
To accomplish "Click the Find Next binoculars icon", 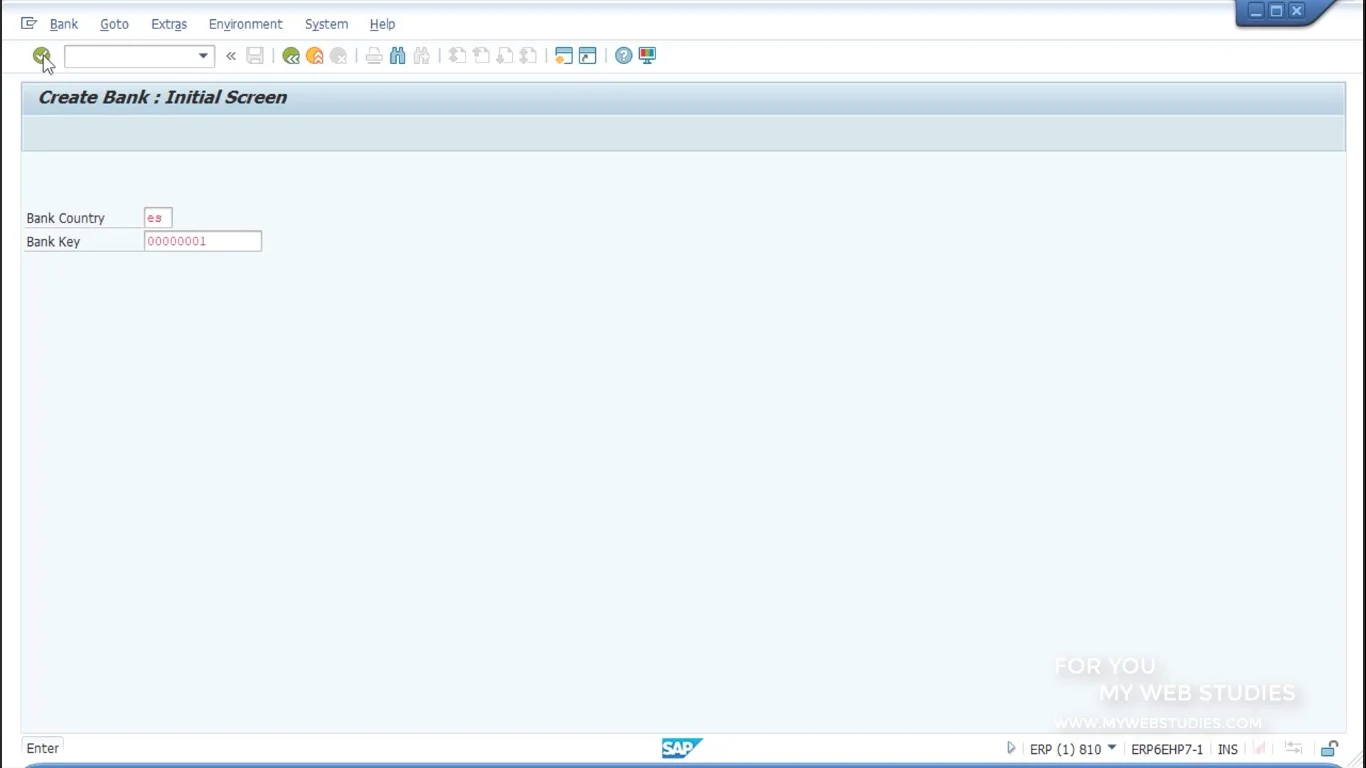I will (422, 56).
